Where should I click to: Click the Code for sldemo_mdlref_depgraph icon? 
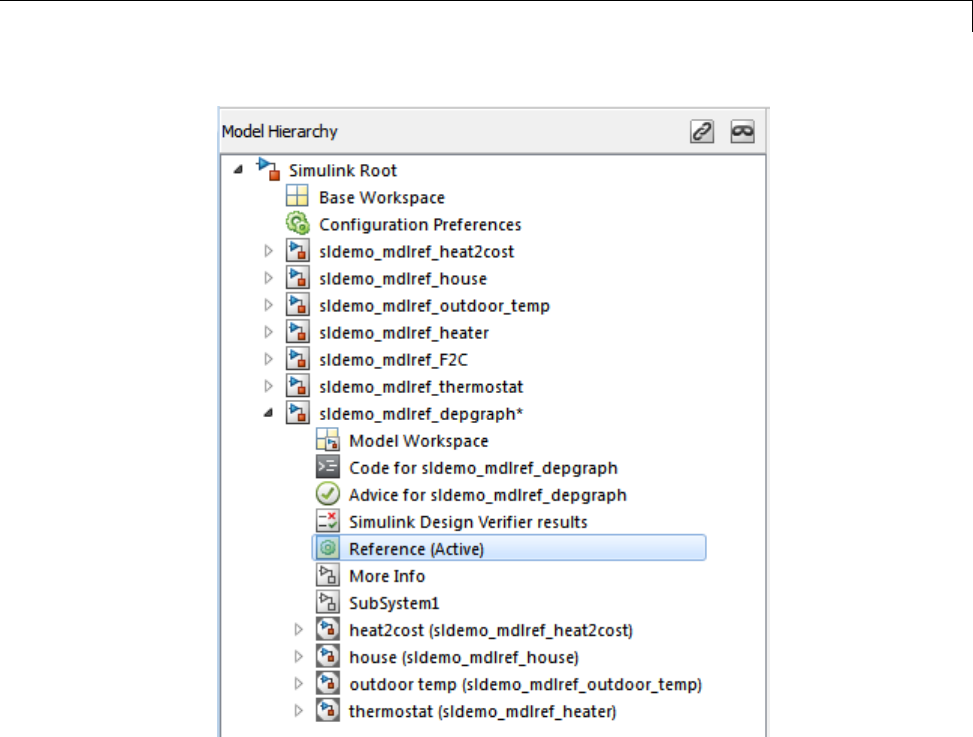click(x=328, y=467)
